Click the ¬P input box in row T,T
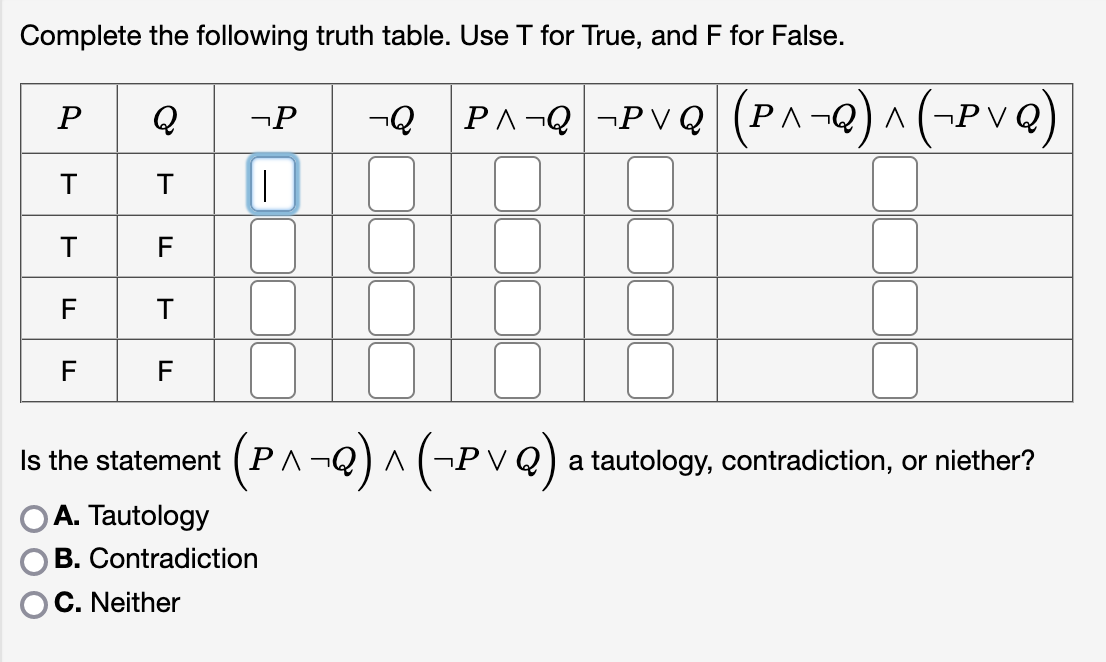This screenshot has height=662, width=1106. pos(272,183)
